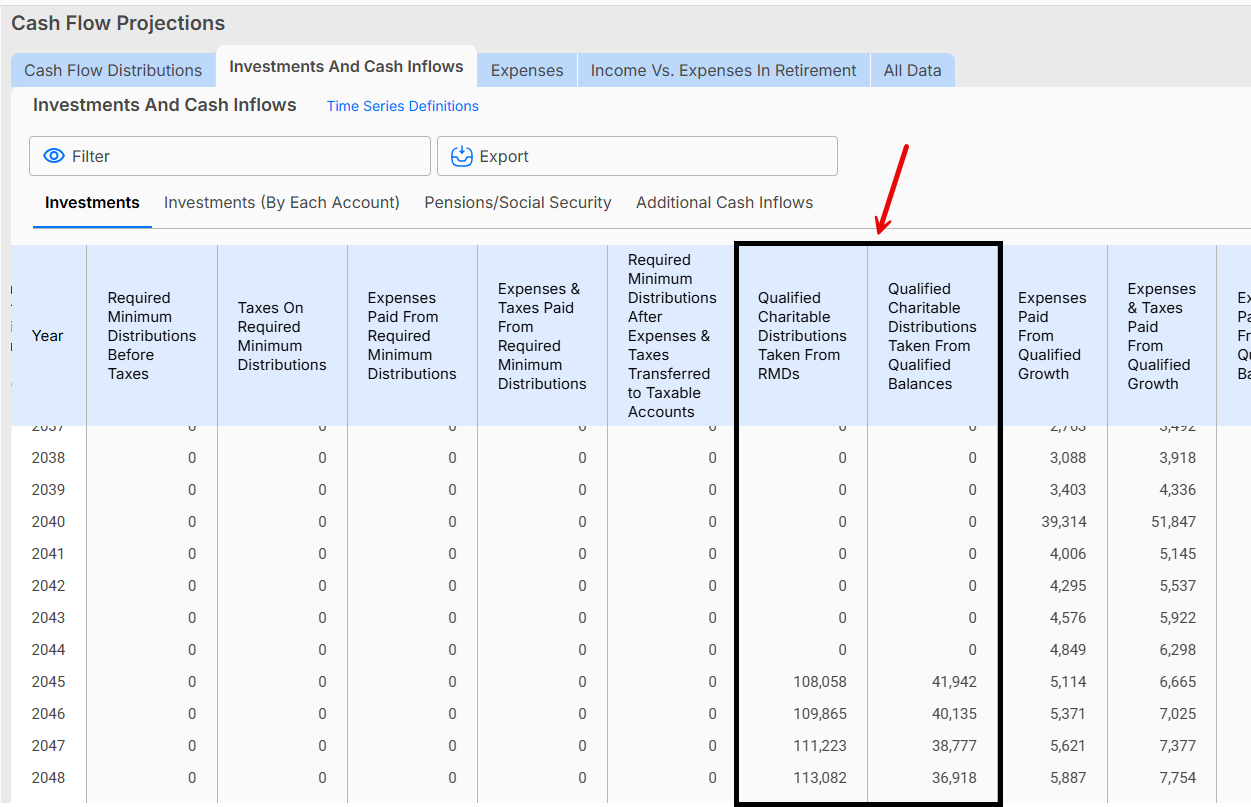The width and height of the screenshot is (1251, 807).
Task: Click the 38,777 value in 2047 row
Action: (x=952, y=746)
